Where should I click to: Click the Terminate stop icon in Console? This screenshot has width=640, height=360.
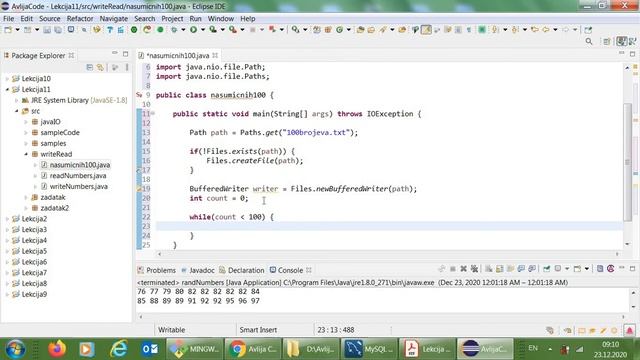453,269
